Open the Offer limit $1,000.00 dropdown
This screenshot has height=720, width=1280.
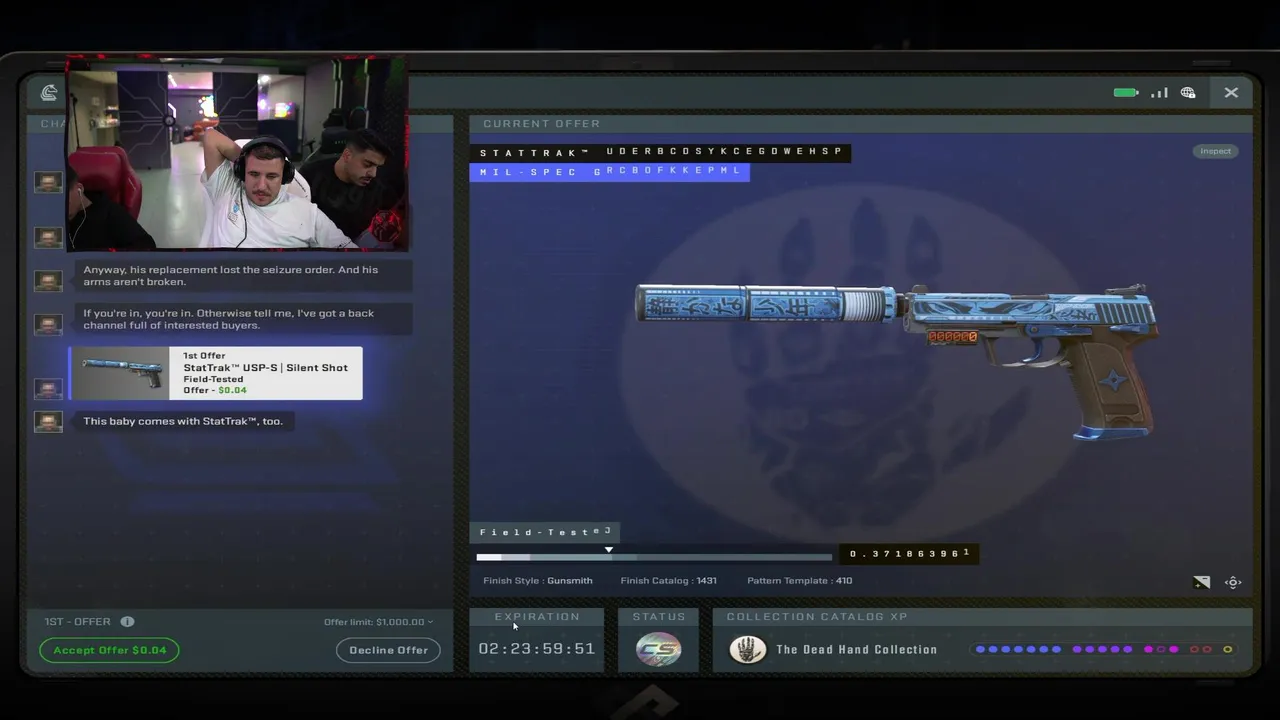pyautogui.click(x=378, y=622)
